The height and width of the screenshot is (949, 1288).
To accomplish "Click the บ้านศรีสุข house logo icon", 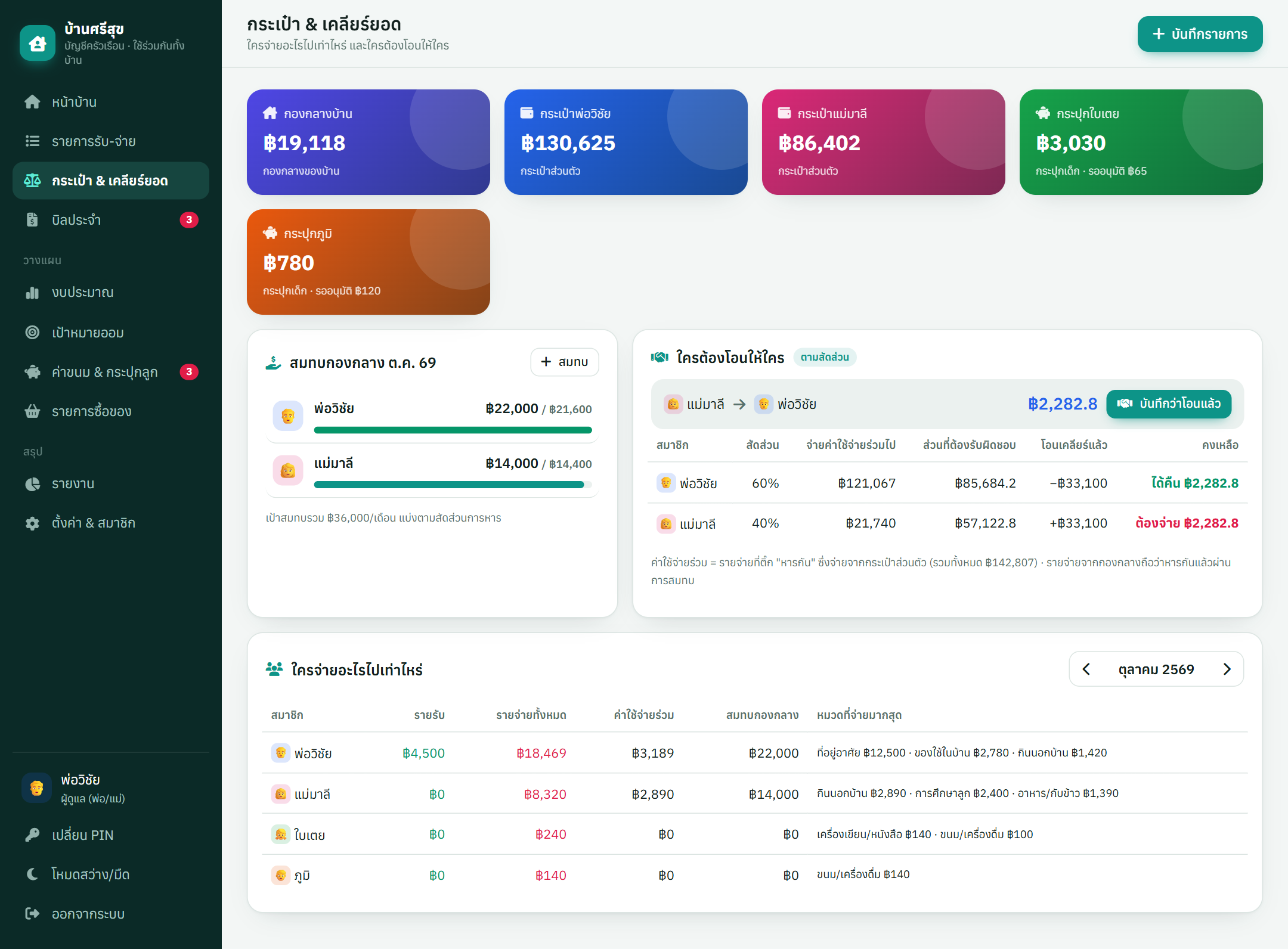I will tap(38, 43).
